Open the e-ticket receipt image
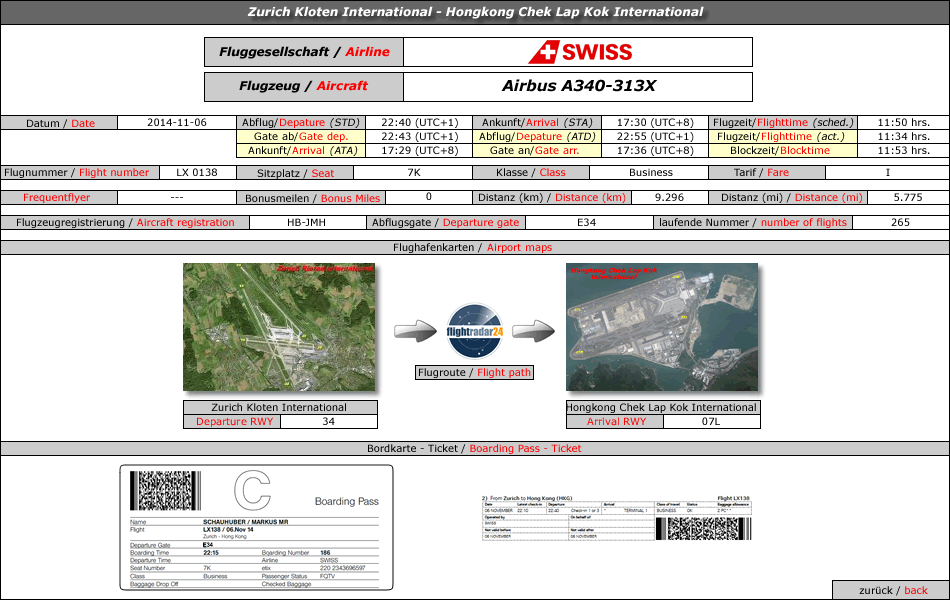 617,518
